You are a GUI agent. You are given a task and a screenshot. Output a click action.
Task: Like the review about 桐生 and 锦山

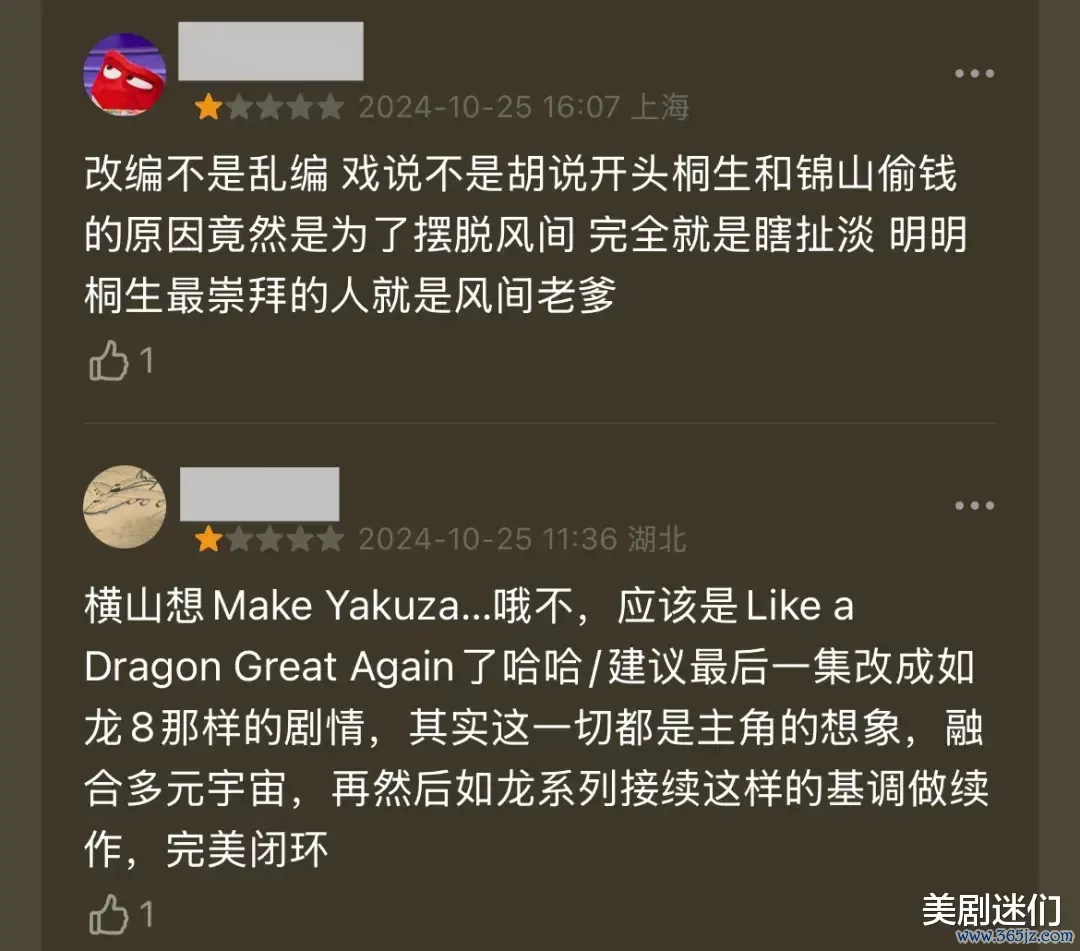(x=108, y=360)
